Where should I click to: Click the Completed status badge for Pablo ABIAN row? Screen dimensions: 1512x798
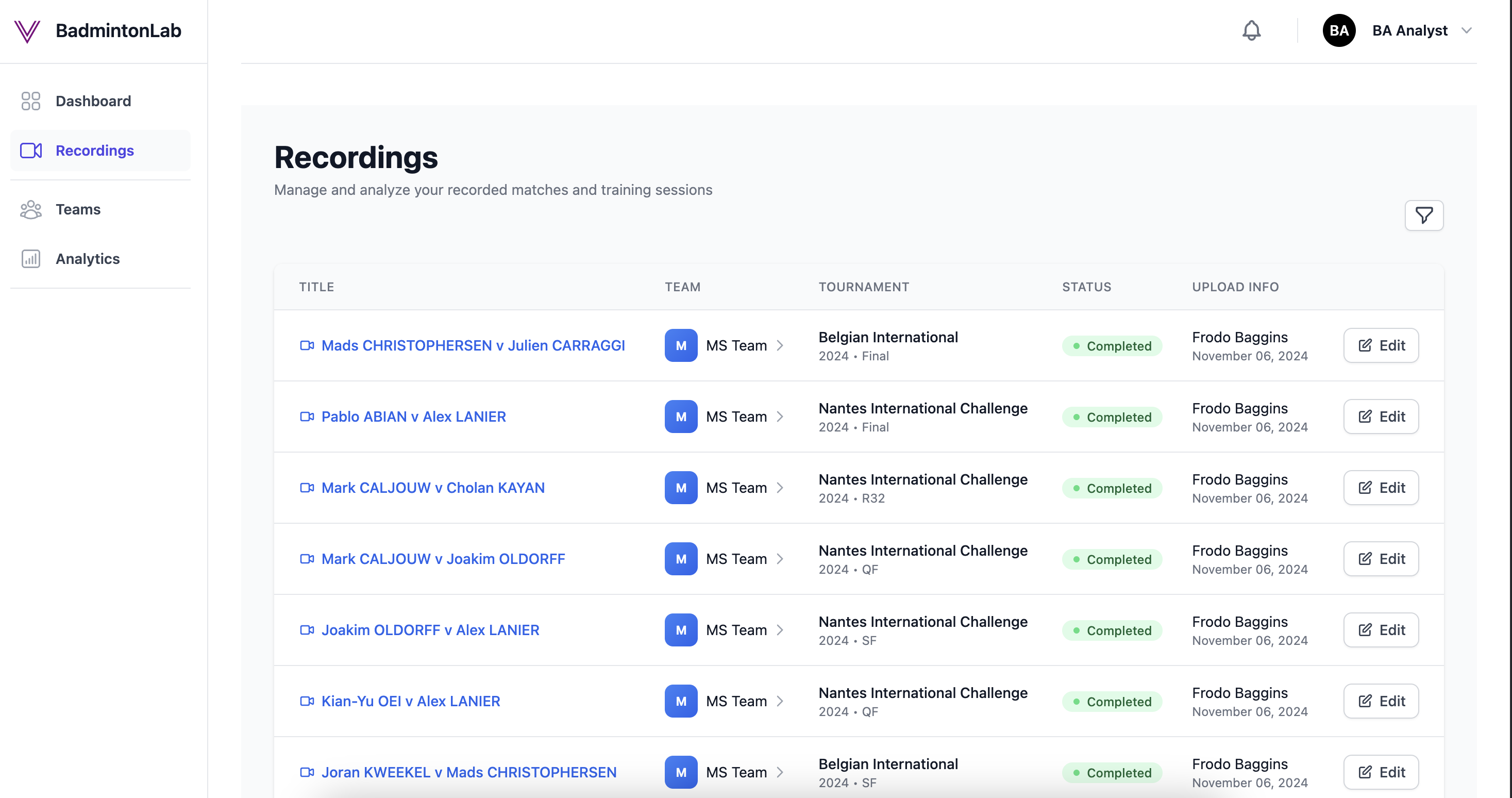coord(1112,417)
